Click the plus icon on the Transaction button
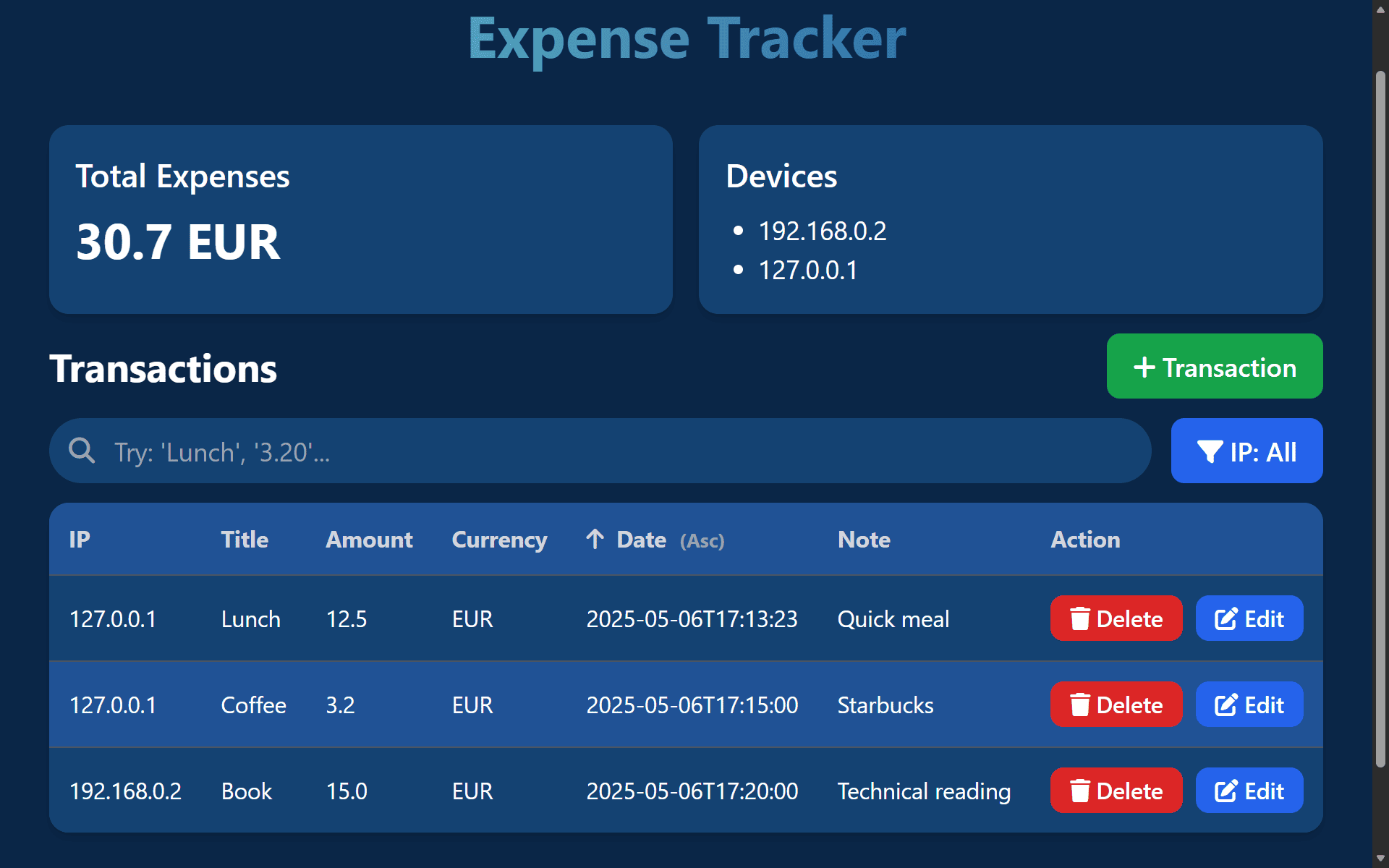This screenshot has height=868, width=1389. click(x=1144, y=367)
